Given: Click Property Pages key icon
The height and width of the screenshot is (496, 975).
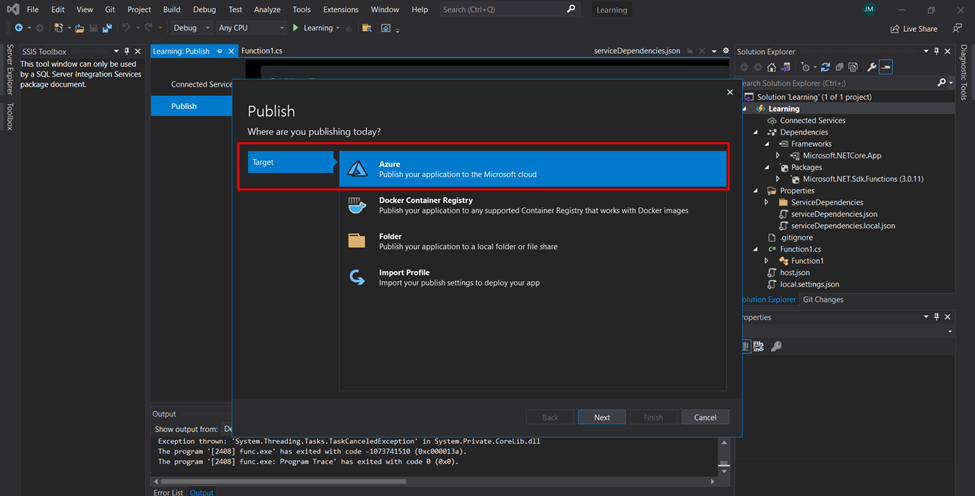Looking at the screenshot, I should tap(776, 347).
